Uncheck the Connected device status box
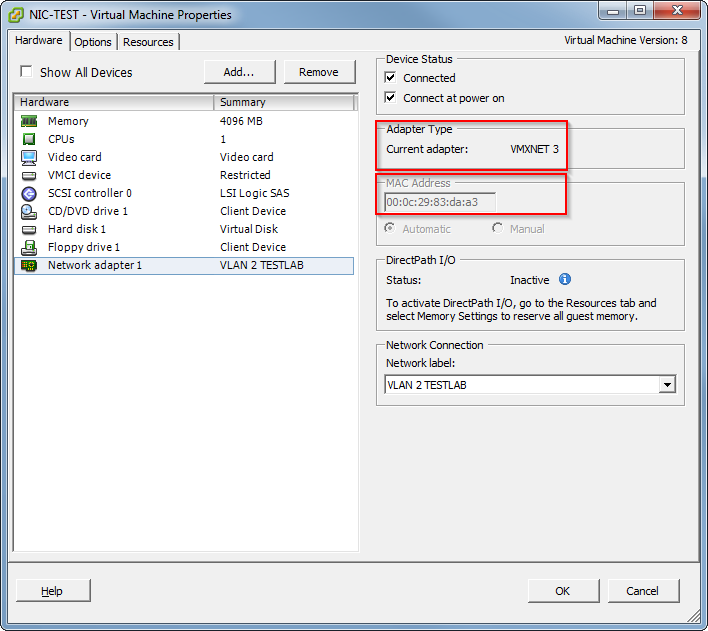 pyautogui.click(x=391, y=78)
